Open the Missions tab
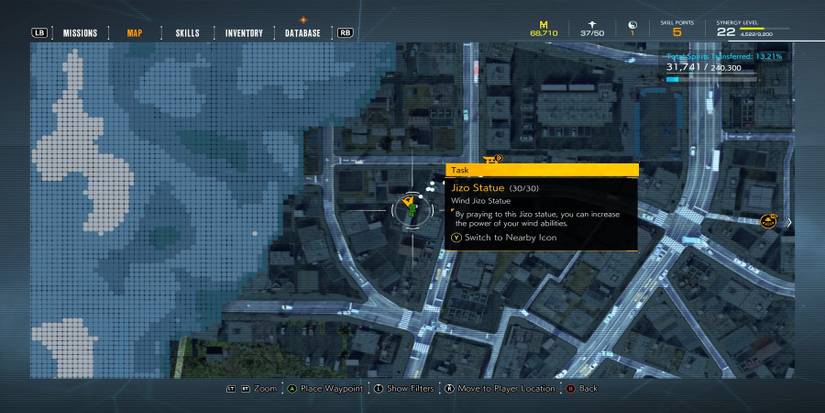The width and height of the screenshot is (825, 413). (x=80, y=33)
